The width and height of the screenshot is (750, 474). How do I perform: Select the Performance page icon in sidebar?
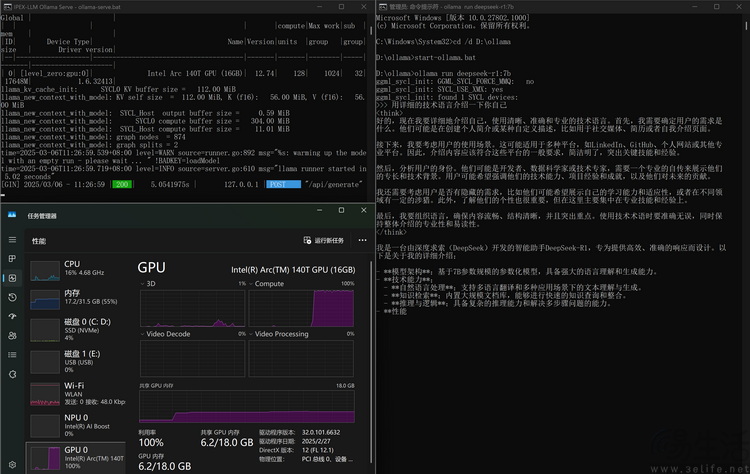click(x=12, y=278)
